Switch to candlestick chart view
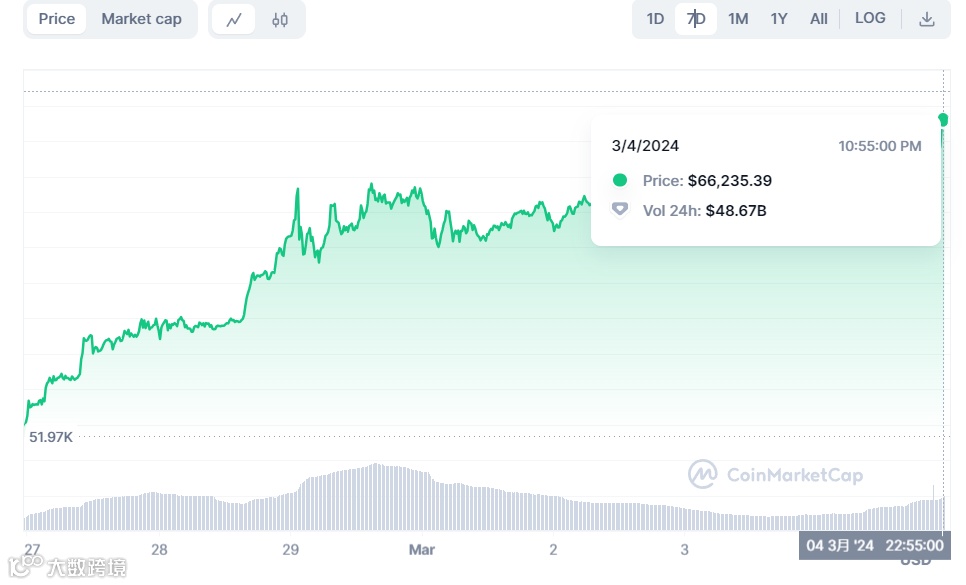Screen dimensions: 966x585 [x=280, y=19]
